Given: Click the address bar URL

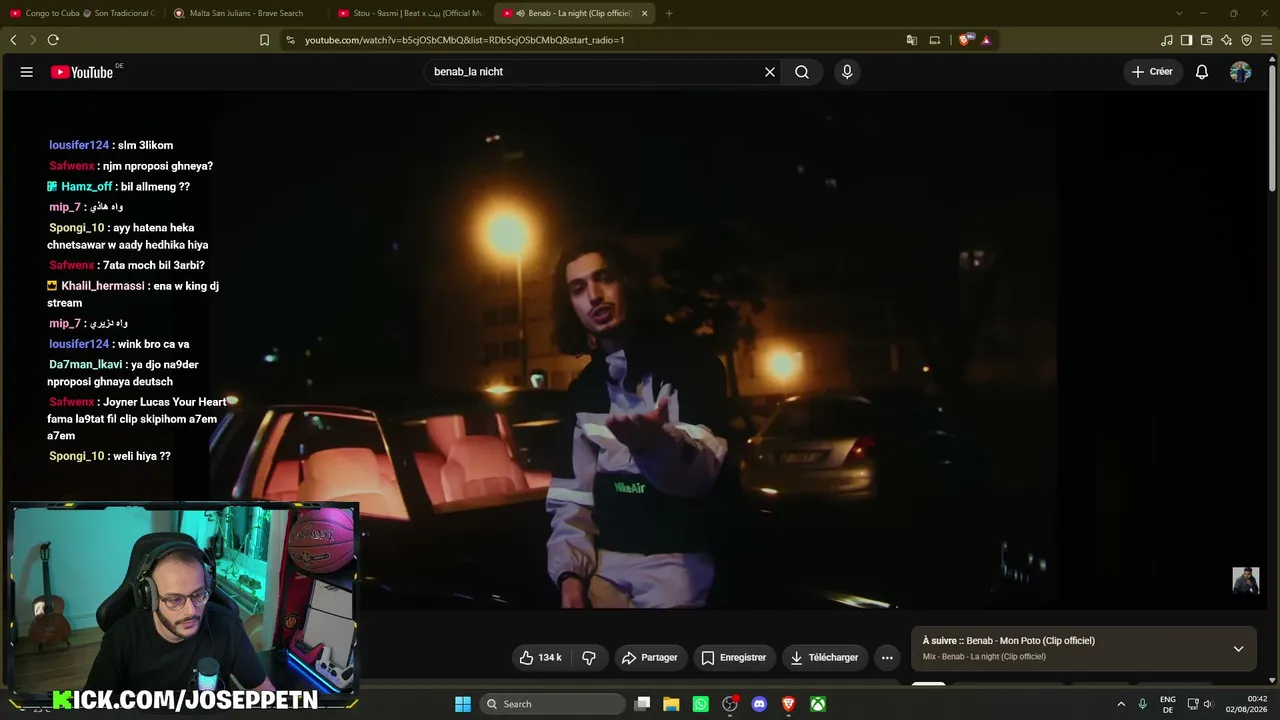Looking at the screenshot, I should 465,40.
